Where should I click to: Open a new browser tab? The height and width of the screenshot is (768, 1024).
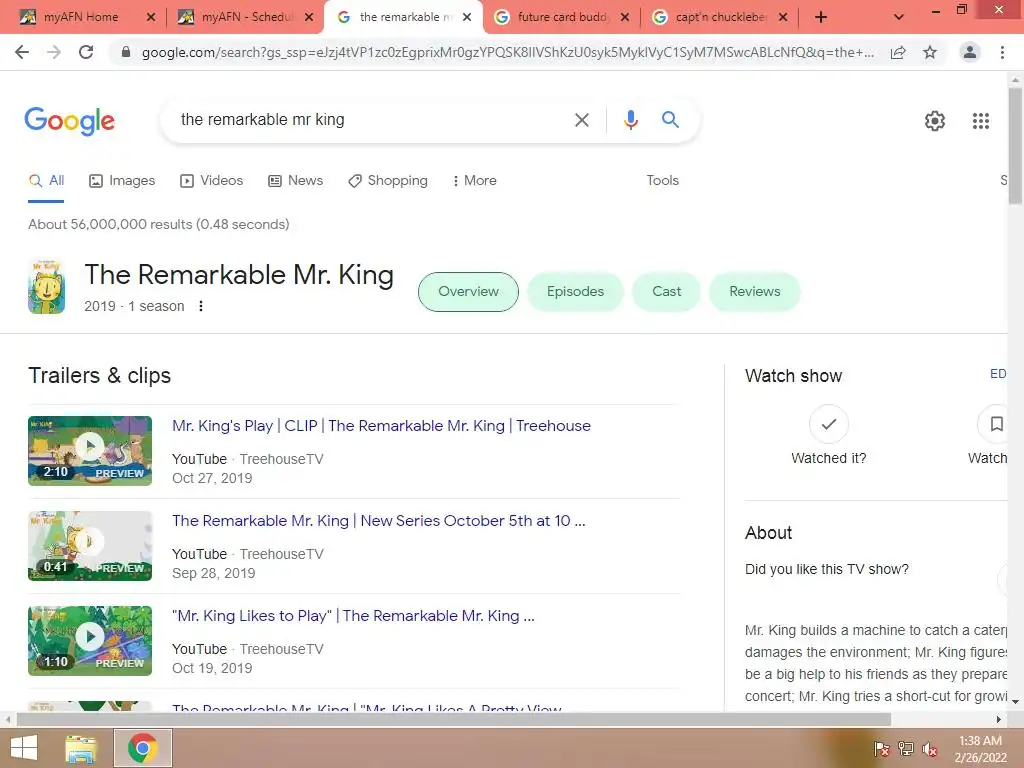[x=821, y=17]
